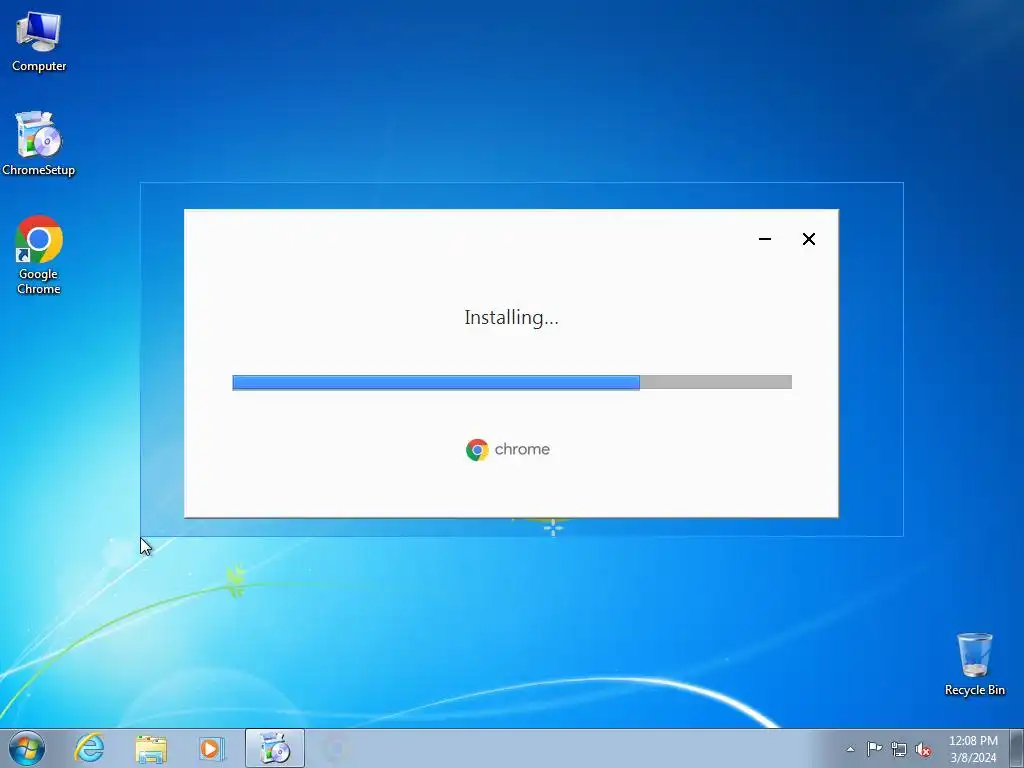Click the muted volume speaker icon
Image resolution: width=1024 pixels, height=768 pixels.
coord(923,749)
